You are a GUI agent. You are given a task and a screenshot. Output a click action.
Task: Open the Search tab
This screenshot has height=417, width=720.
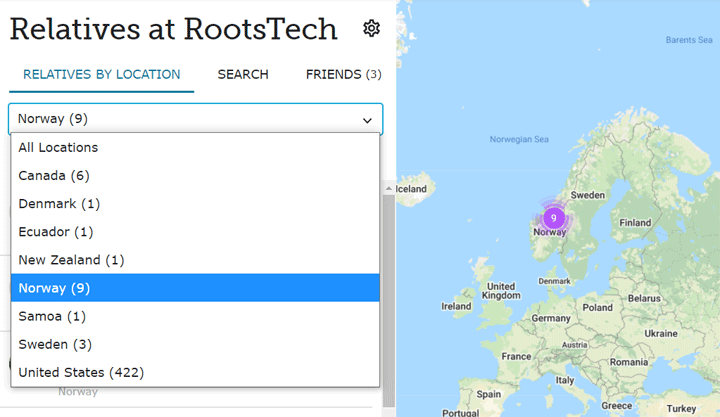pos(243,74)
